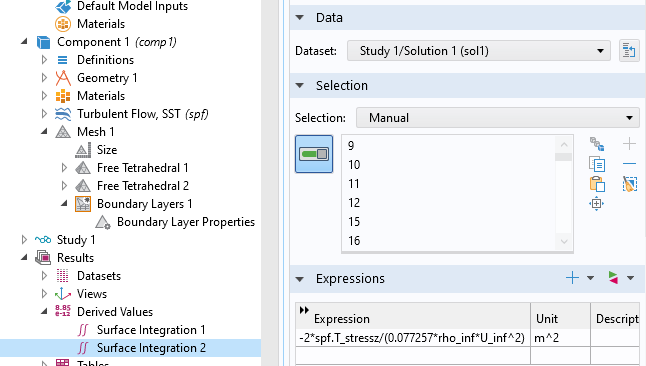Viewport: 646px width, 366px height.
Task: Select Surface Integration 1 in the tree
Action: tap(151, 330)
